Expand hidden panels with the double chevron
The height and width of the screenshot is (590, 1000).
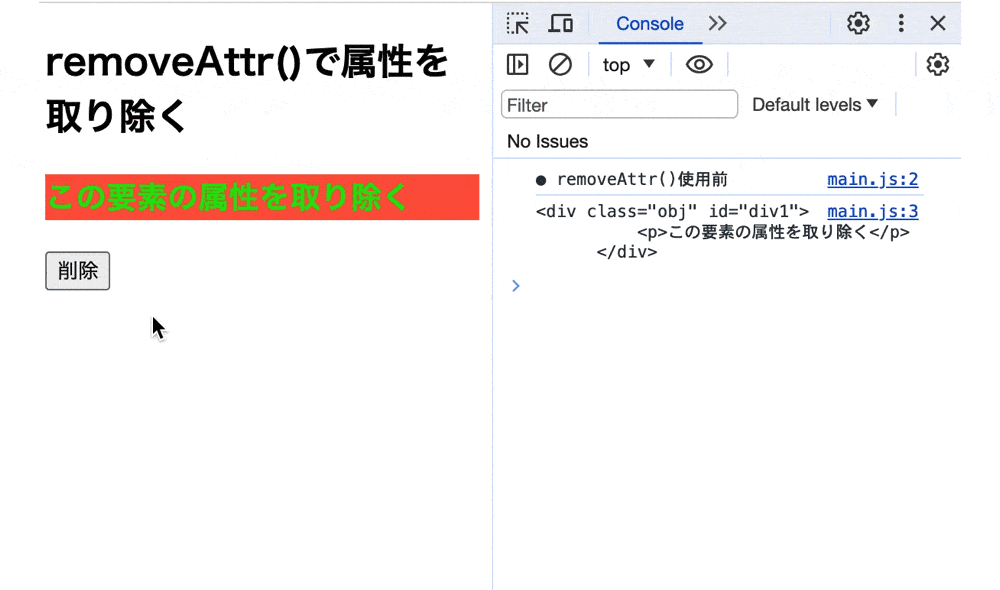click(x=718, y=23)
